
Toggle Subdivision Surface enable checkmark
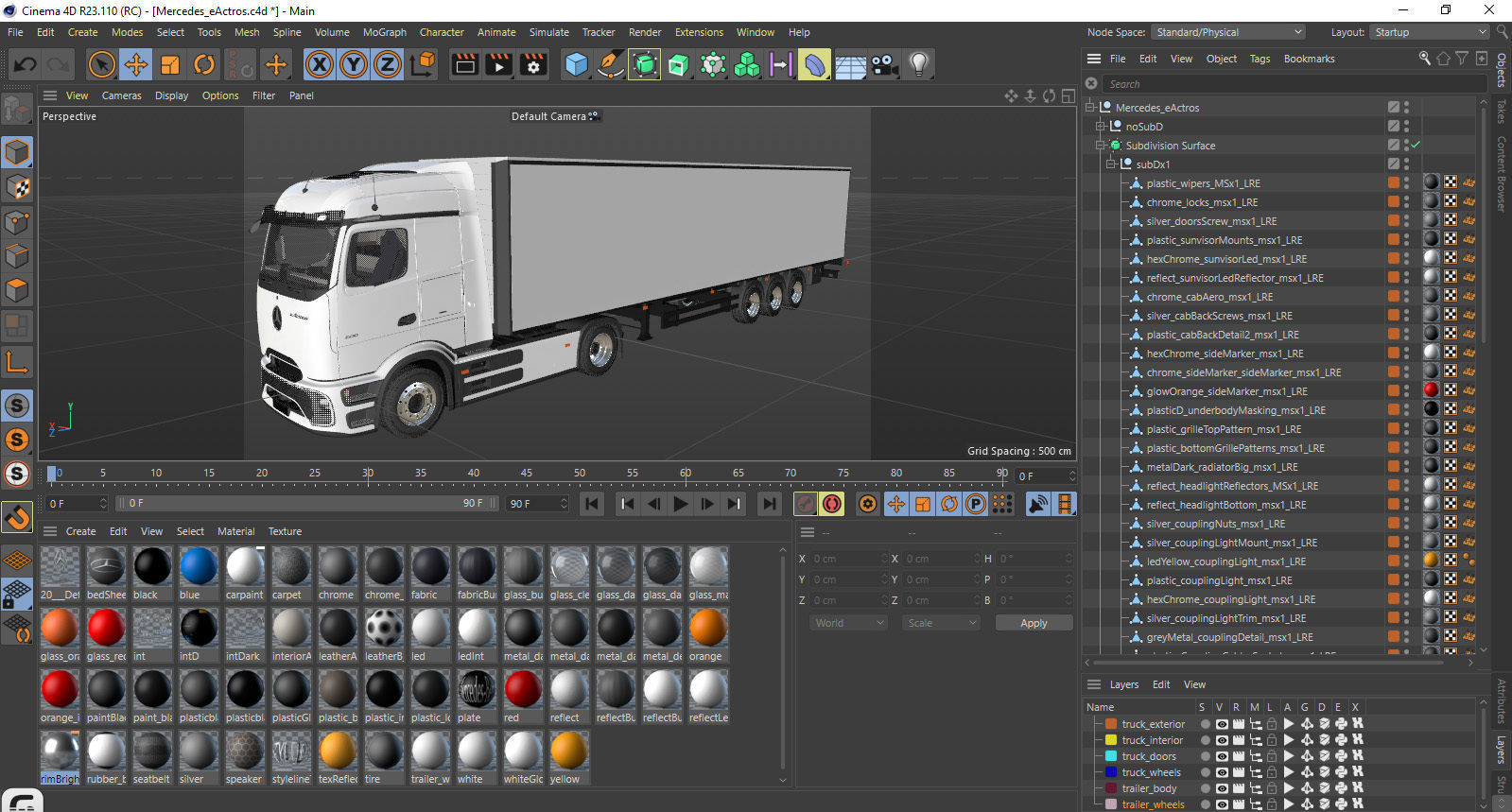click(x=1416, y=146)
